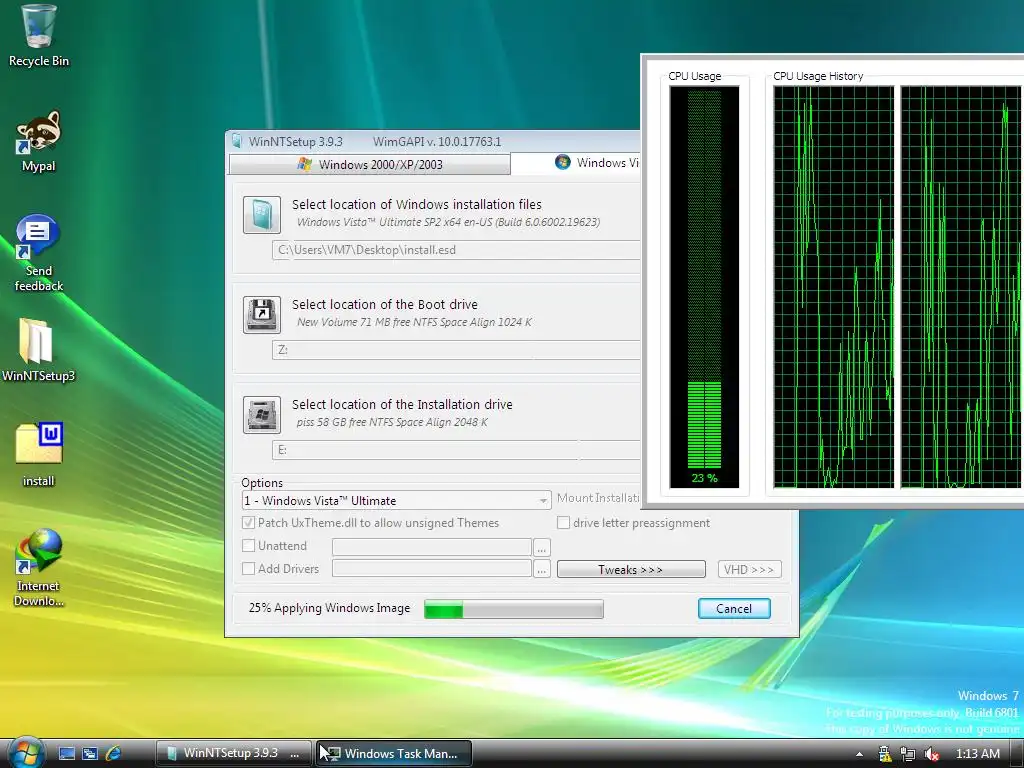
Task: Click the Add Drivers path field
Action: point(432,569)
